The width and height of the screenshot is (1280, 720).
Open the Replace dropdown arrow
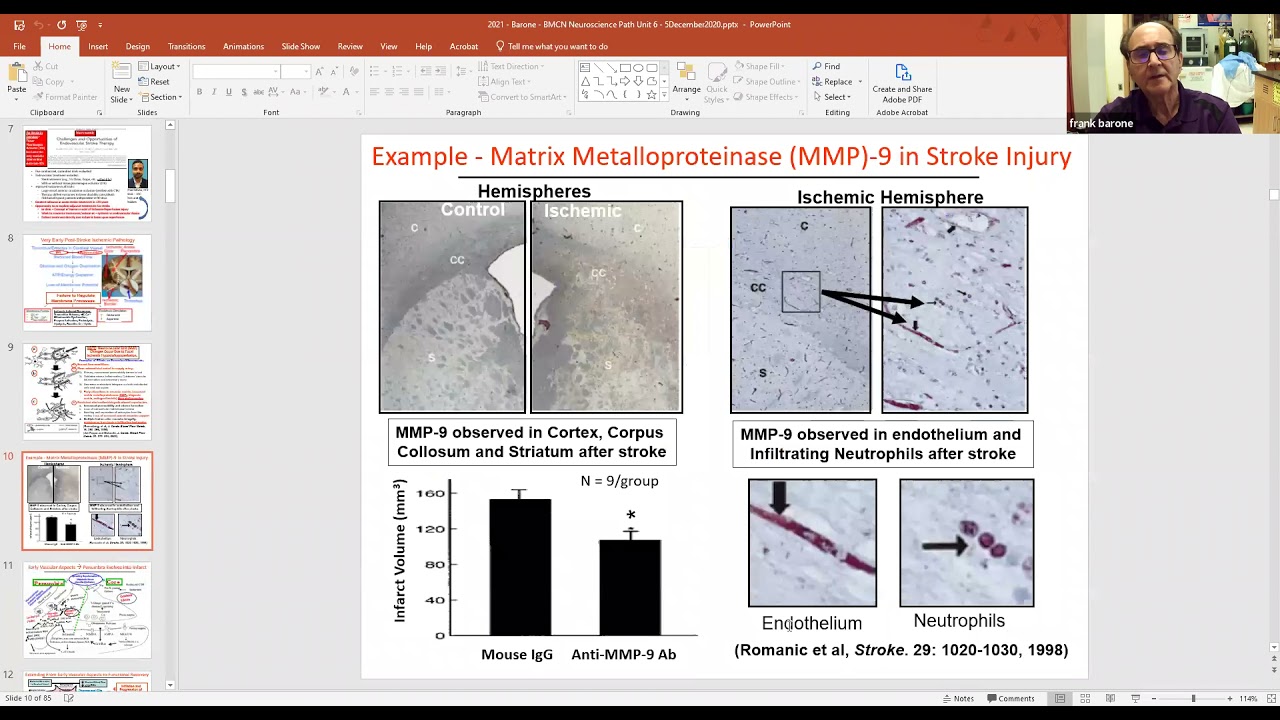[860, 82]
